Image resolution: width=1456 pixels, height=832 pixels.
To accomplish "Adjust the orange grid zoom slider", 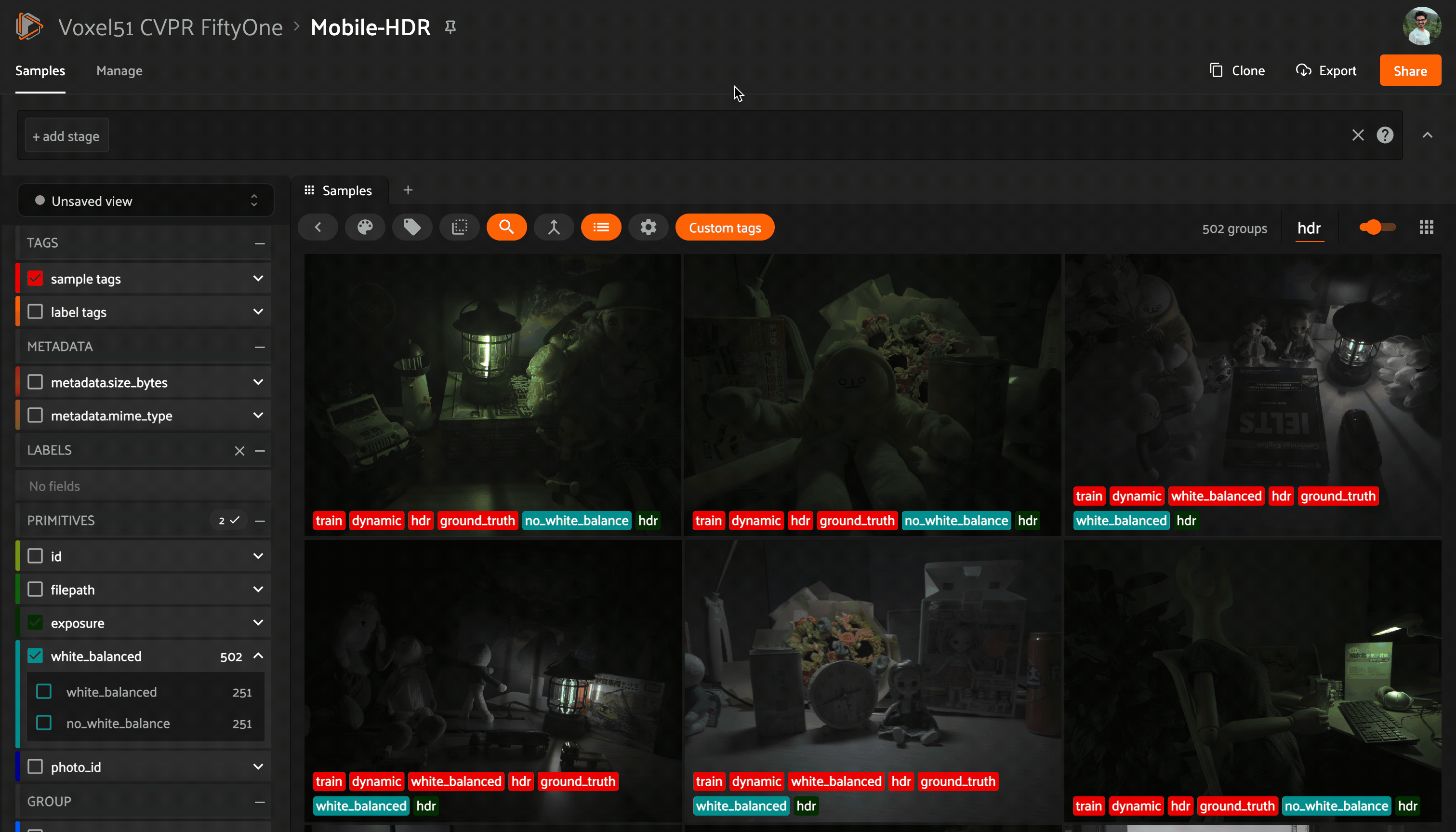I will click(1373, 228).
